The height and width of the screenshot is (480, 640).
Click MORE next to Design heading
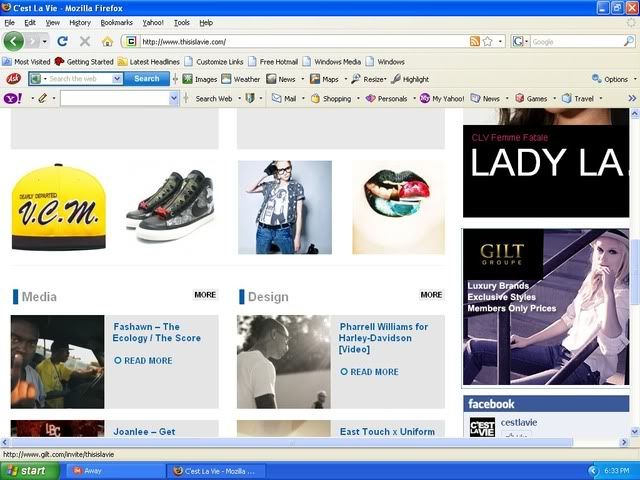click(431, 295)
